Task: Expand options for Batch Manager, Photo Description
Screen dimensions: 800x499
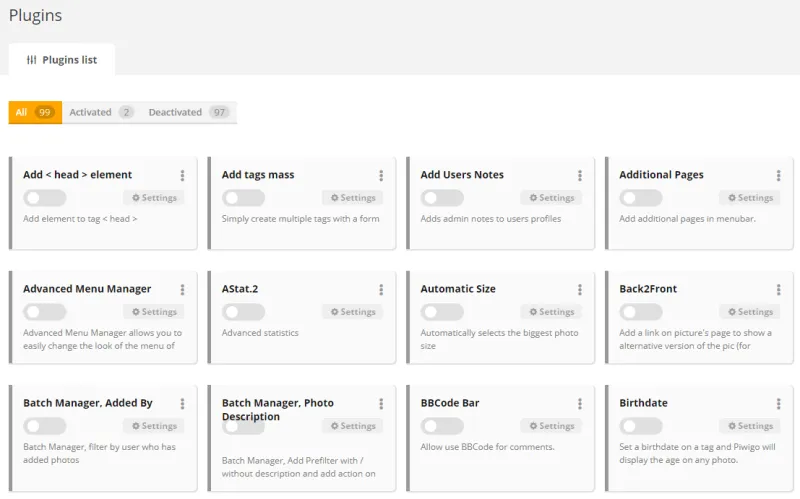Action: pos(381,403)
